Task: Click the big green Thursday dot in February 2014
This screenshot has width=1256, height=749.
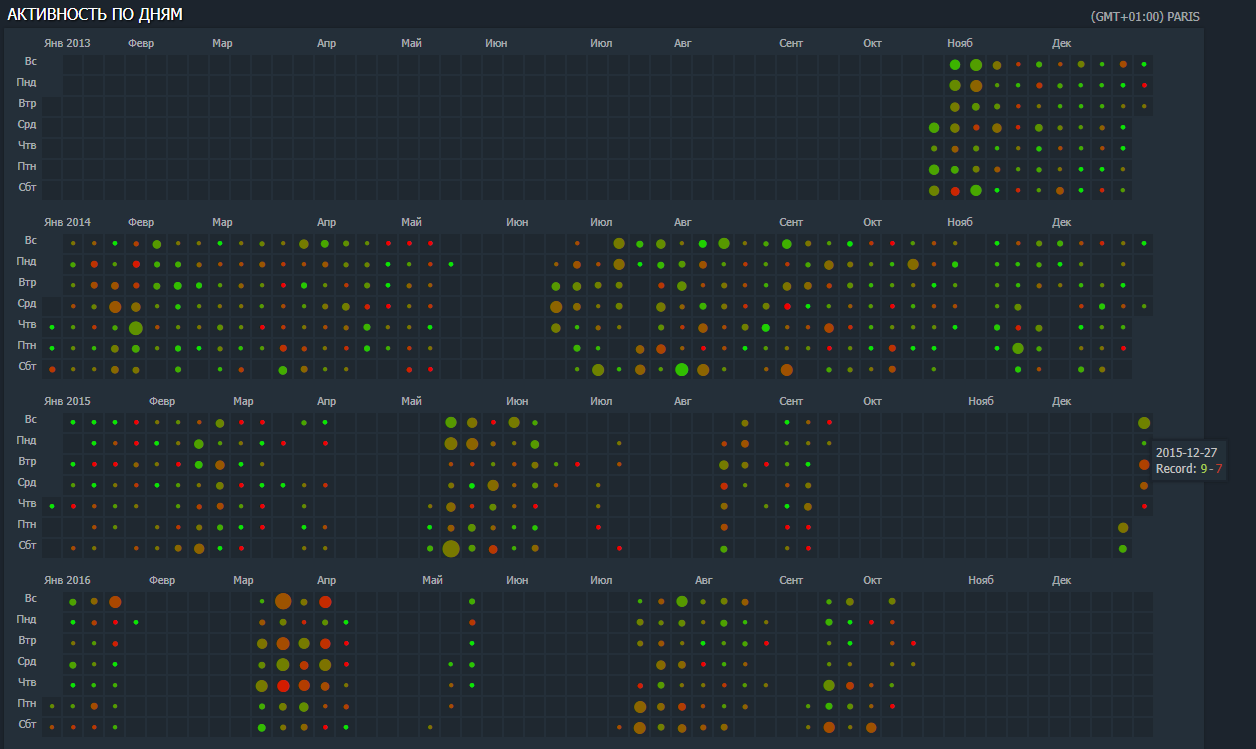Action: tap(136, 327)
